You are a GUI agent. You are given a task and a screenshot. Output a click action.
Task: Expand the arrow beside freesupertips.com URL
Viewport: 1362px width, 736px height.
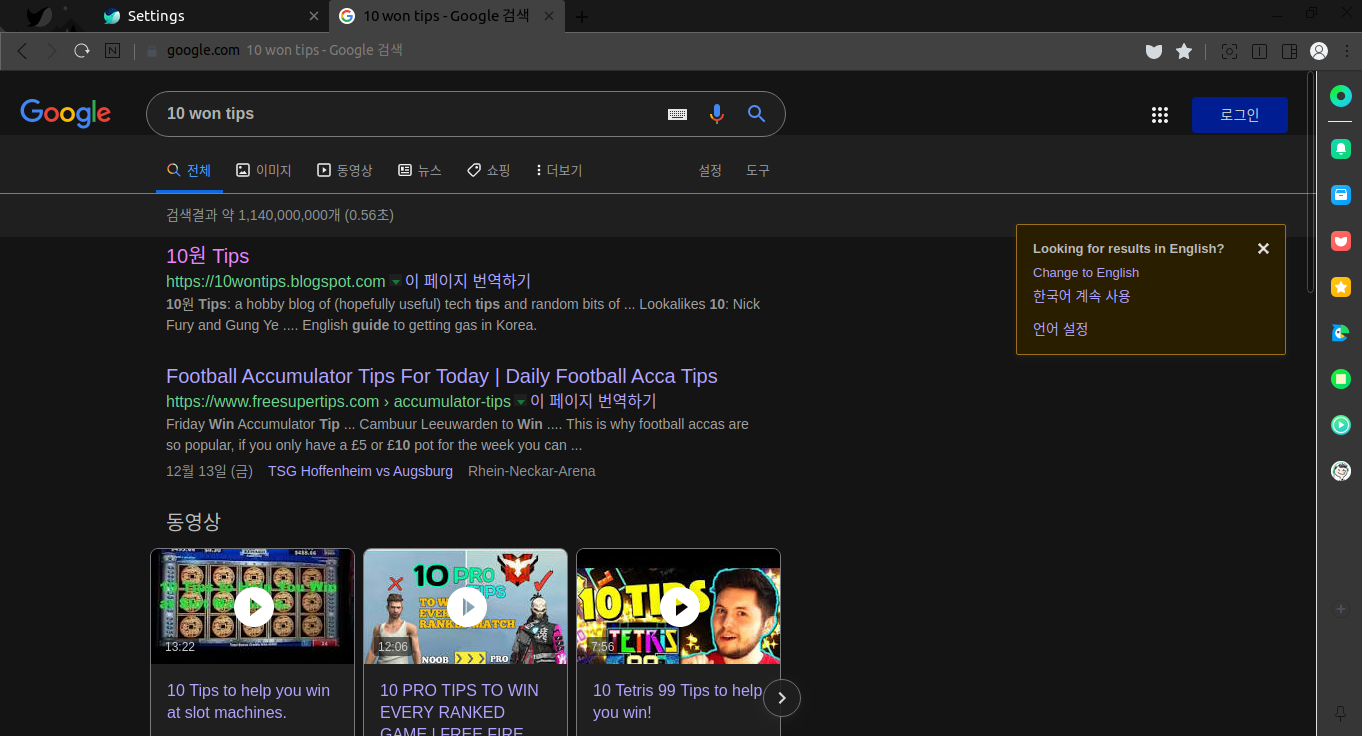(520, 402)
